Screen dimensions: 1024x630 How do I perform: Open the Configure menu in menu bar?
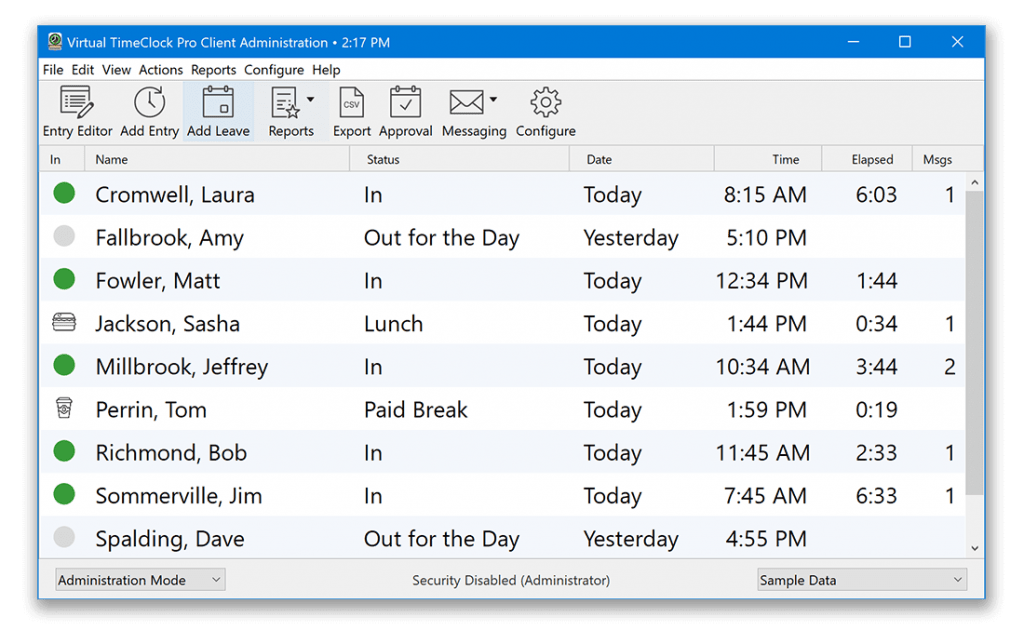[x=274, y=70]
